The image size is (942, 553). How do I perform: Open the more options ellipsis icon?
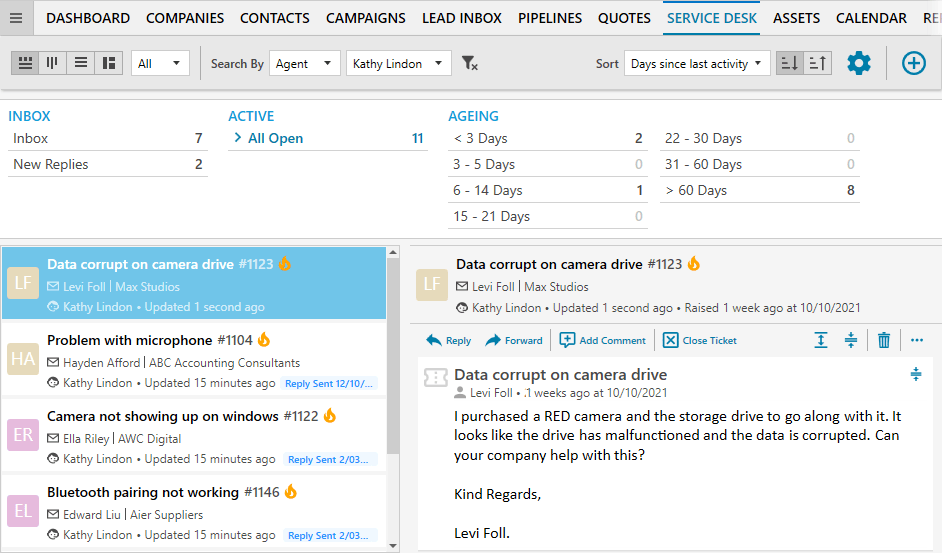coord(917,340)
